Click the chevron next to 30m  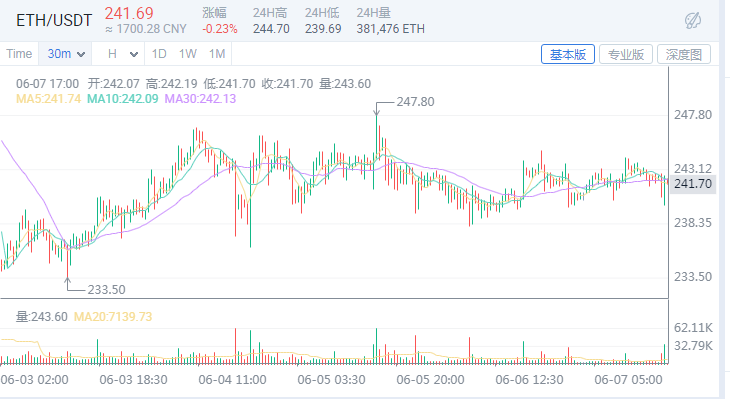pos(81,54)
